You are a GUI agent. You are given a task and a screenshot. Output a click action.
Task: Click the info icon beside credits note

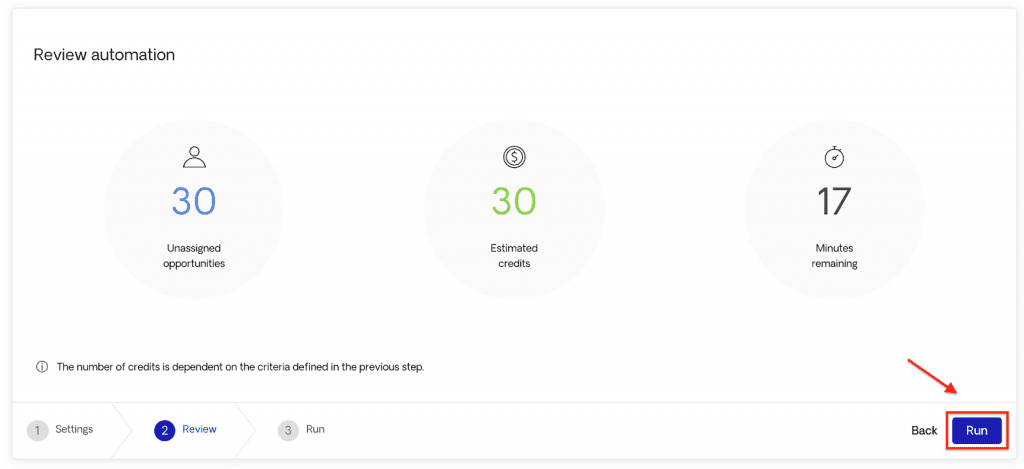click(x=42, y=367)
